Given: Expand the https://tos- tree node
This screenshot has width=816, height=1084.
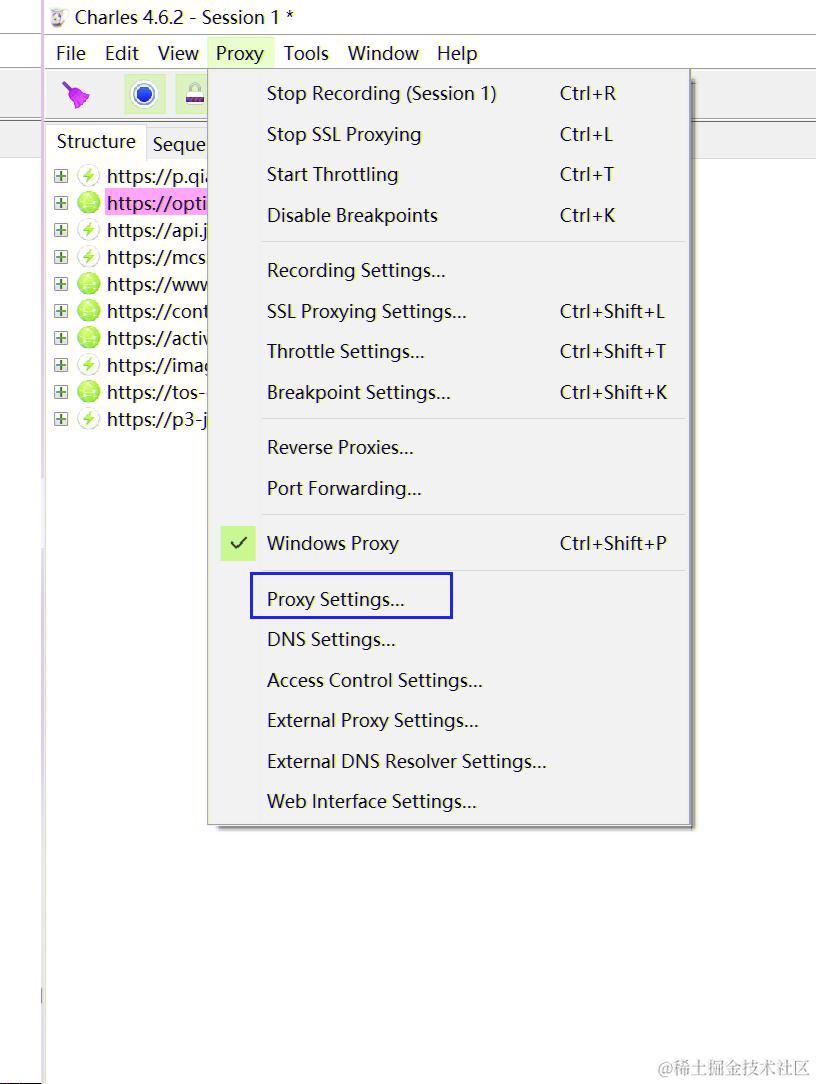Looking at the screenshot, I should click(x=61, y=391).
